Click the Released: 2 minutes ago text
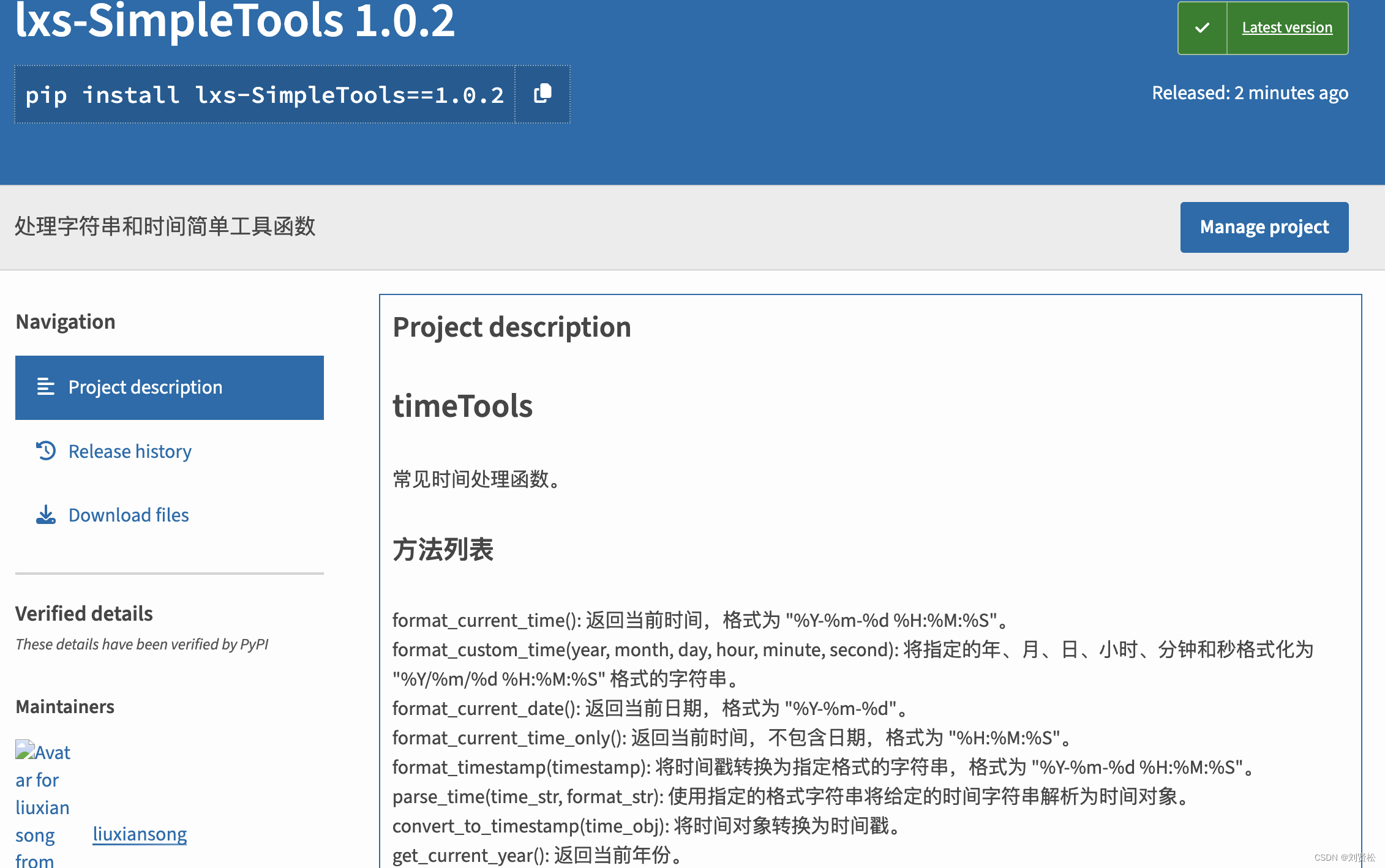 [x=1250, y=93]
